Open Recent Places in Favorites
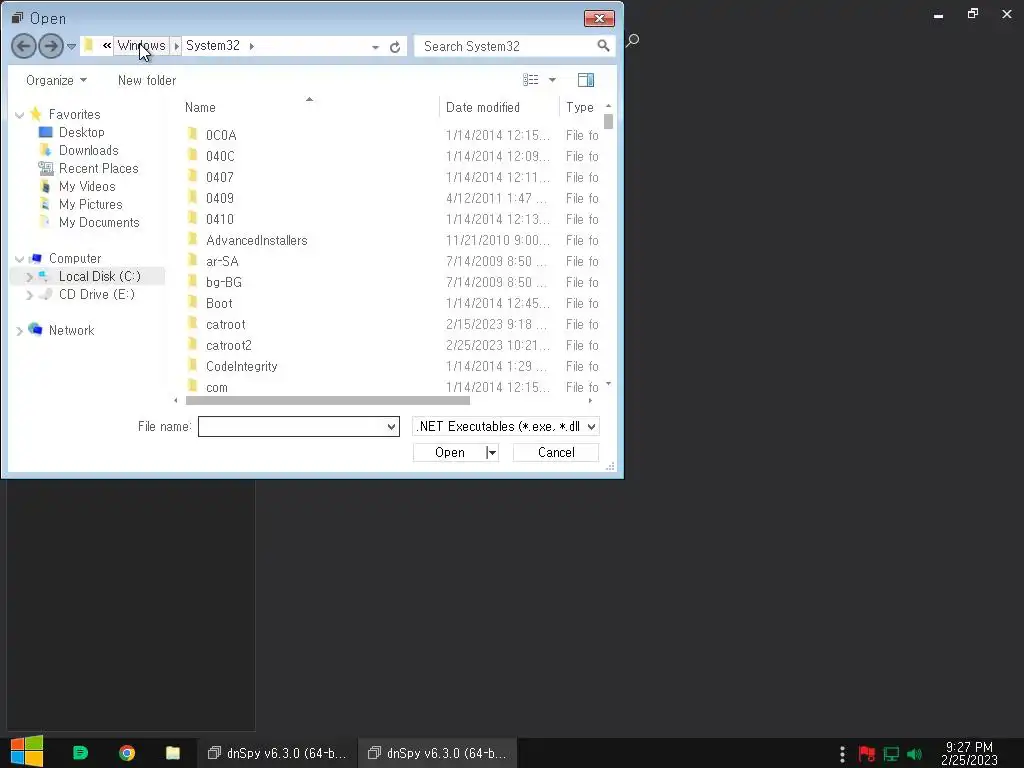The height and width of the screenshot is (768, 1024). point(98,168)
